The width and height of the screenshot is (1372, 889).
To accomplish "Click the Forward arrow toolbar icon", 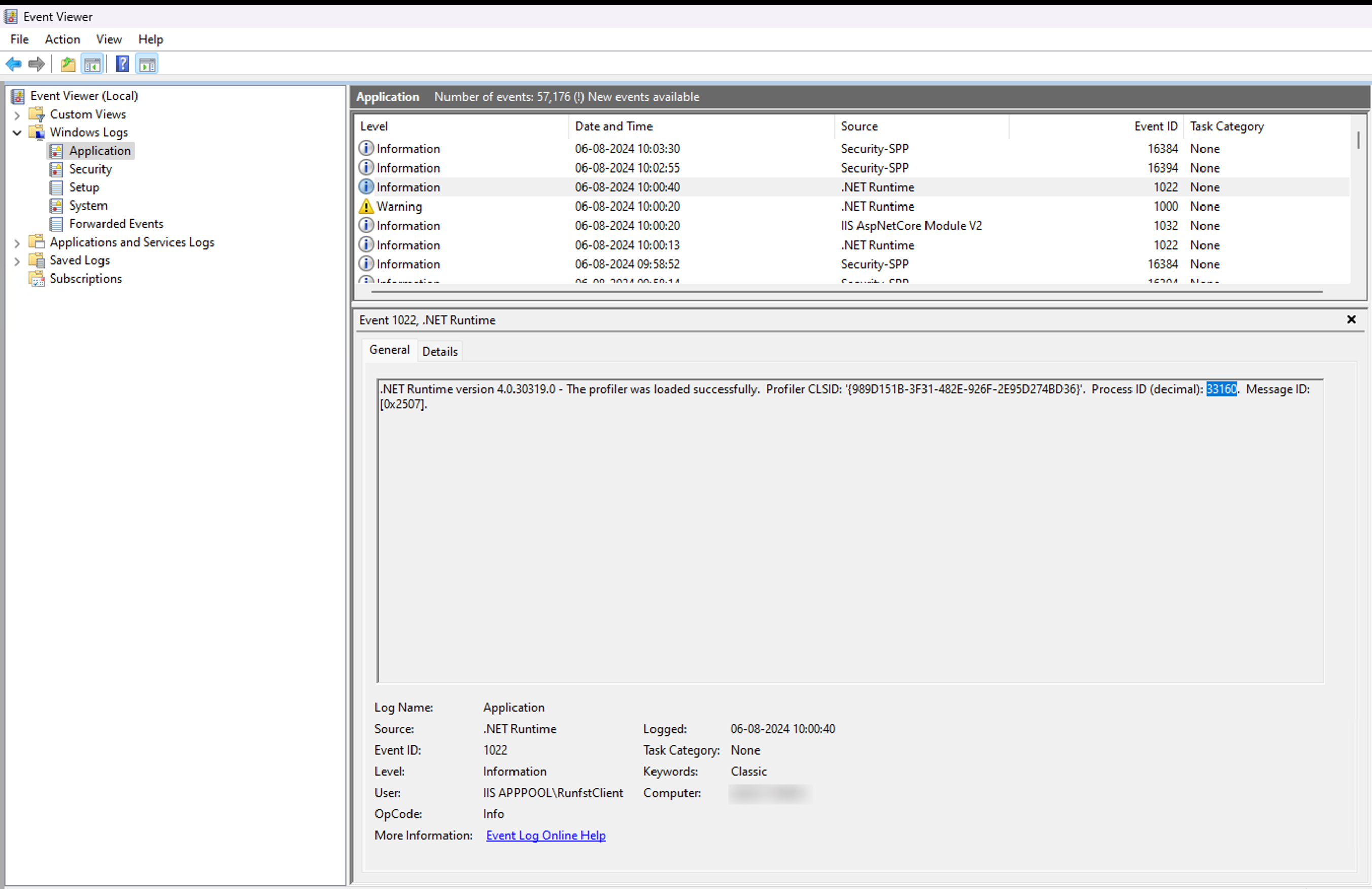I will [37, 64].
